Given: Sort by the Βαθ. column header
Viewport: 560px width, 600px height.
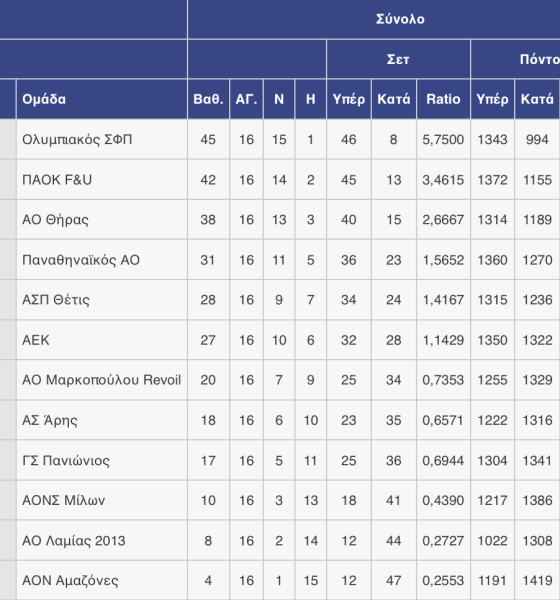Looking at the screenshot, I should pos(208,99).
